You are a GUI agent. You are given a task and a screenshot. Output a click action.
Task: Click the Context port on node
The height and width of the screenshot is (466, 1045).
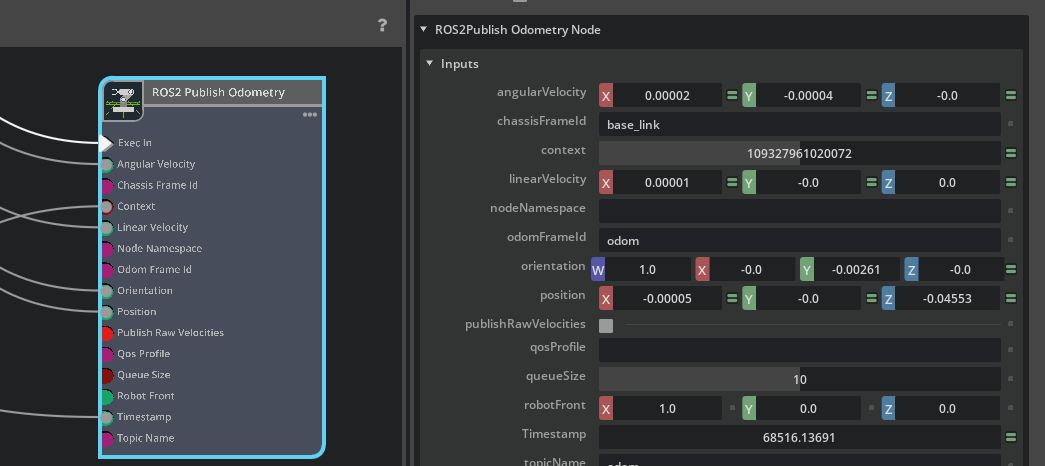tap(106, 207)
